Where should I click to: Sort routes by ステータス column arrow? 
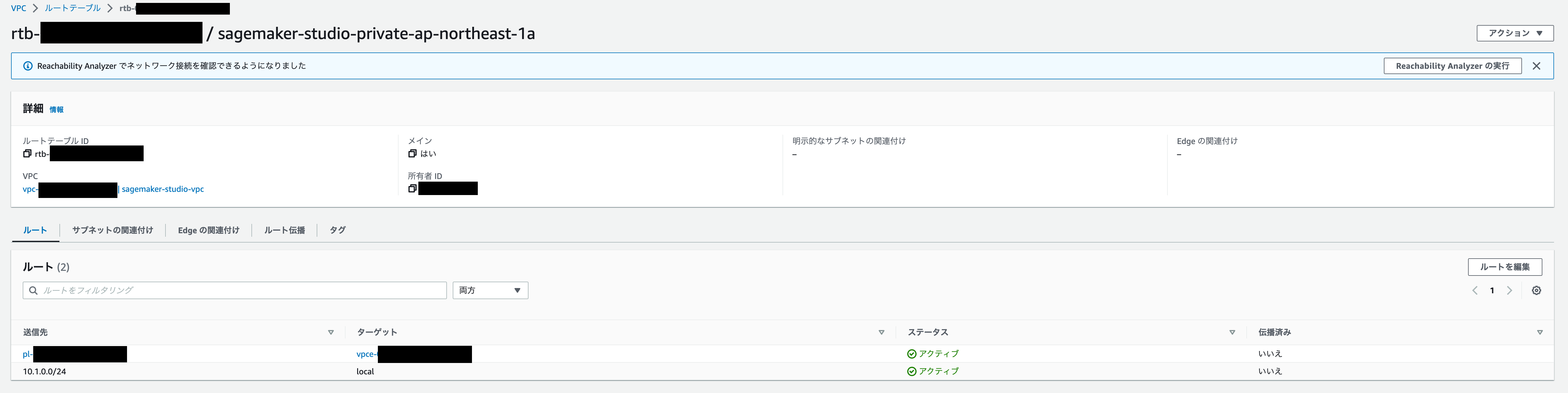click(1232, 333)
